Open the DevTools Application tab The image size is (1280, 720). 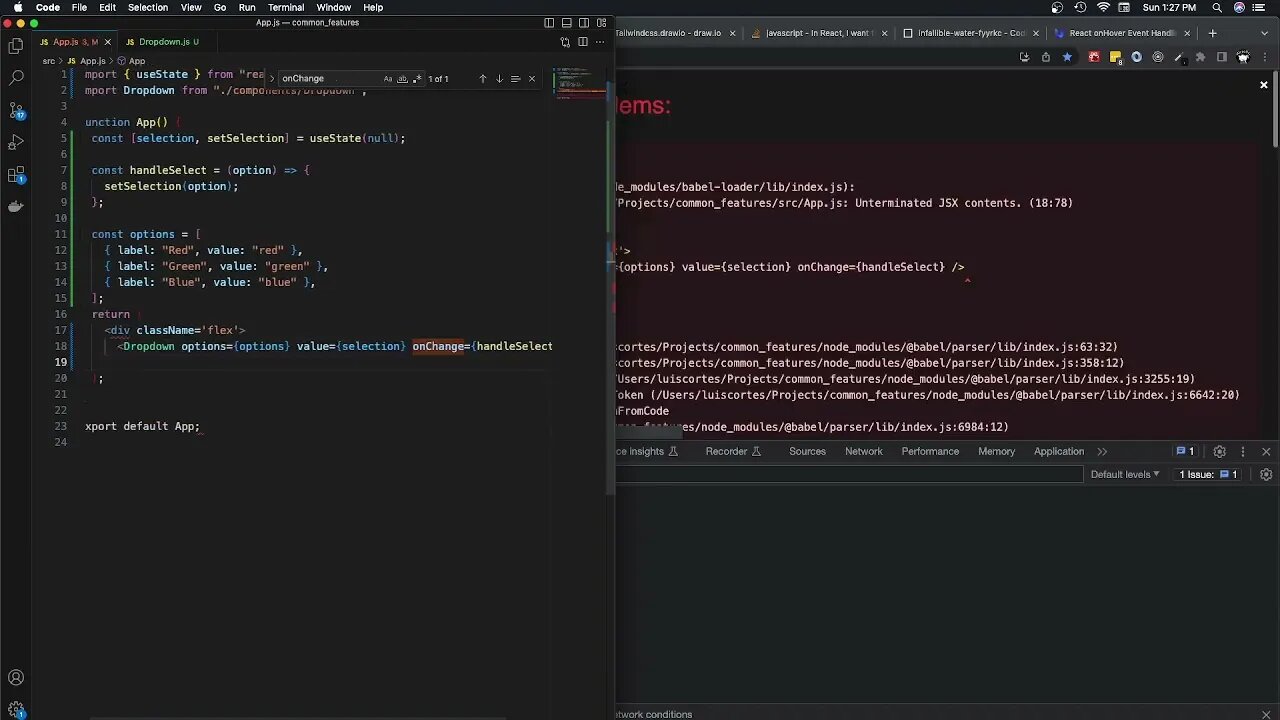[1059, 451]
